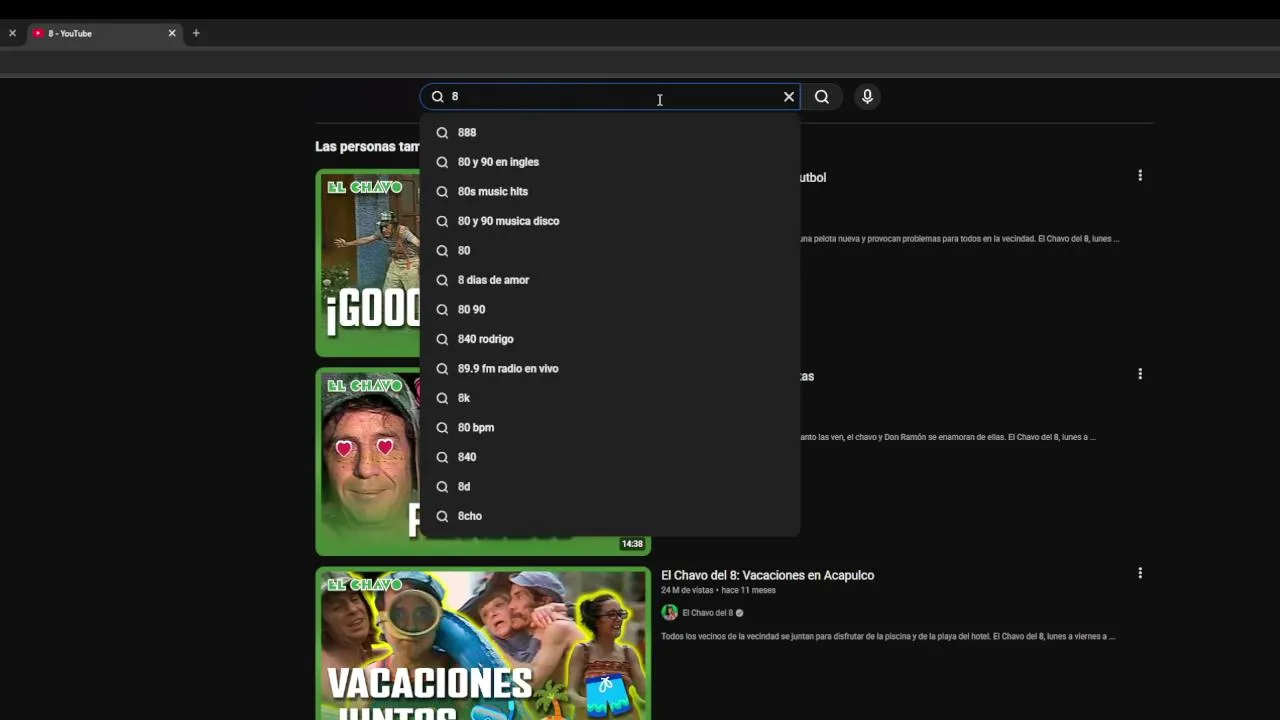Pick the plain '840' suggestion
Screen dimensions: 1280x720
[610, 457]
